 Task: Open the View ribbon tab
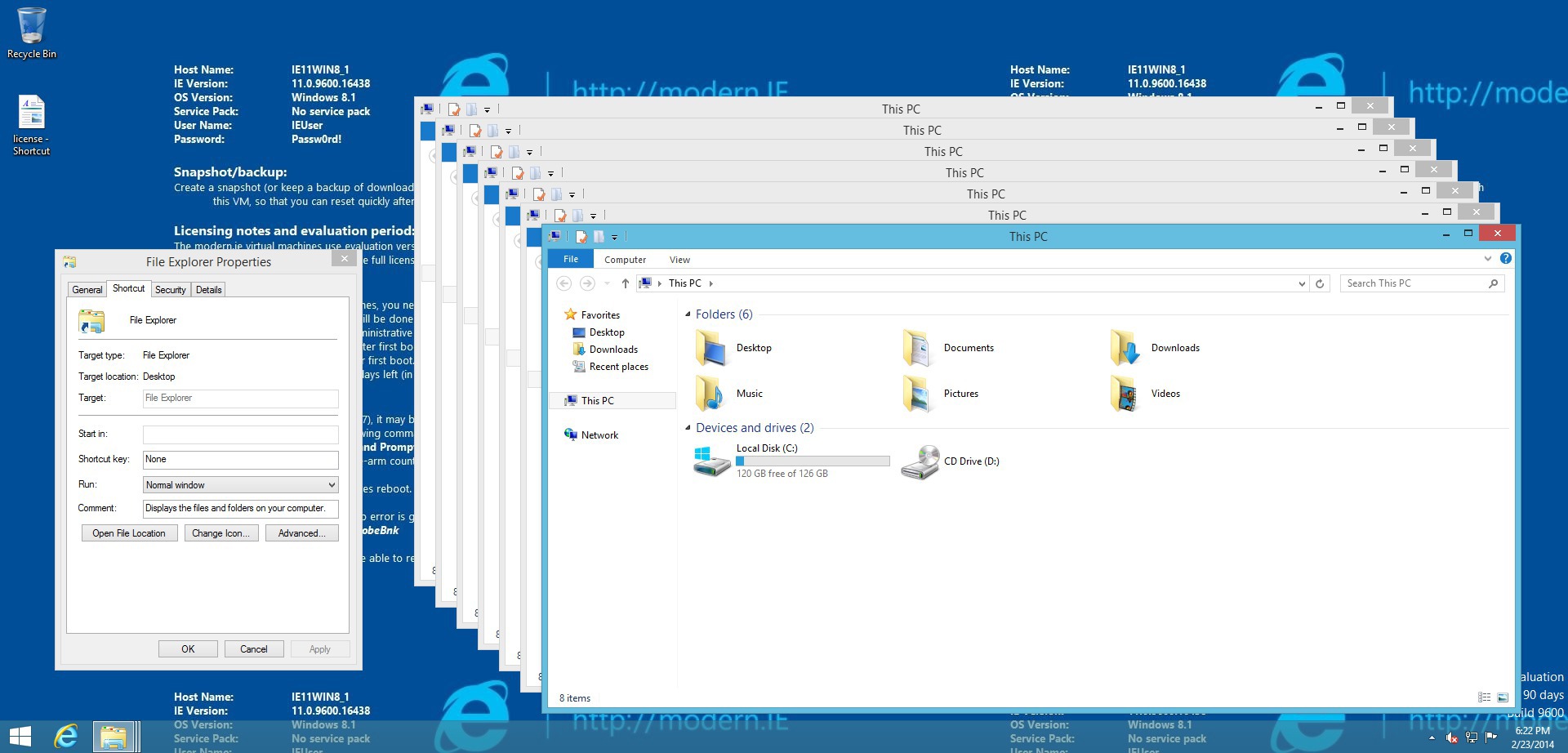pyautogui.click(x=679, y=260)
